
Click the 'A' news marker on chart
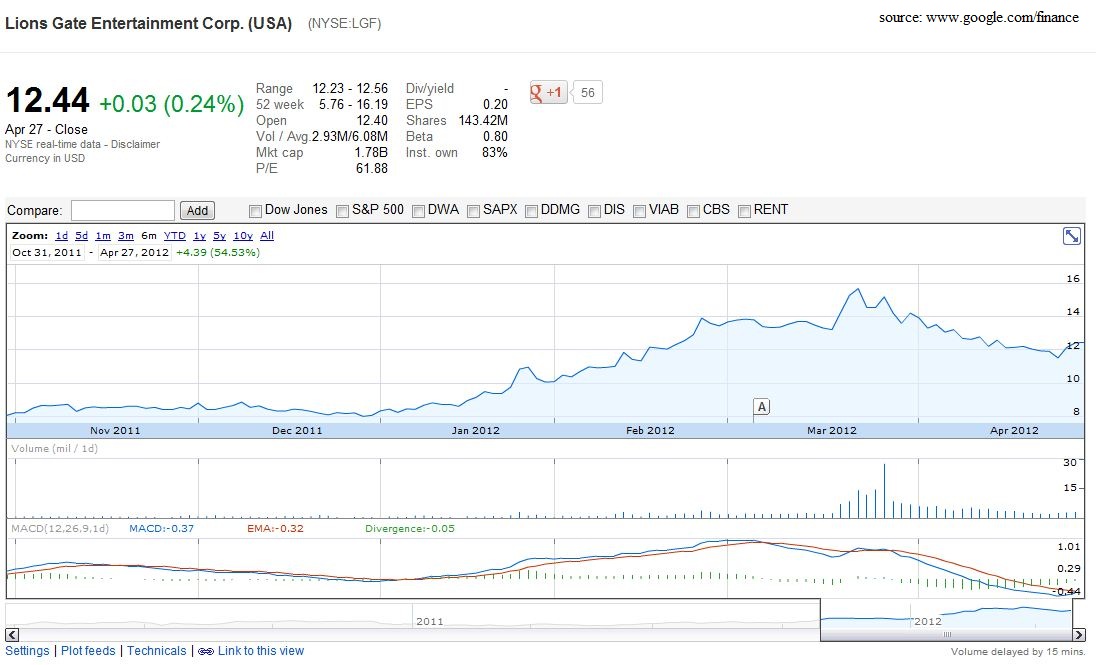tap(762, 406)
